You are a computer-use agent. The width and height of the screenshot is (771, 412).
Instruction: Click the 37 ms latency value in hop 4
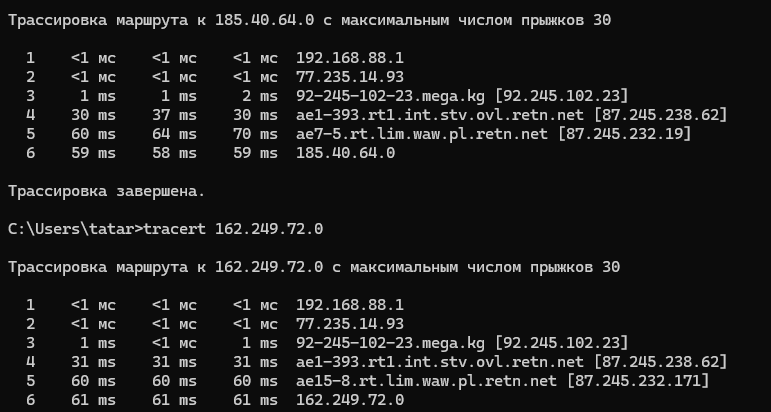(x=174, y=115)
